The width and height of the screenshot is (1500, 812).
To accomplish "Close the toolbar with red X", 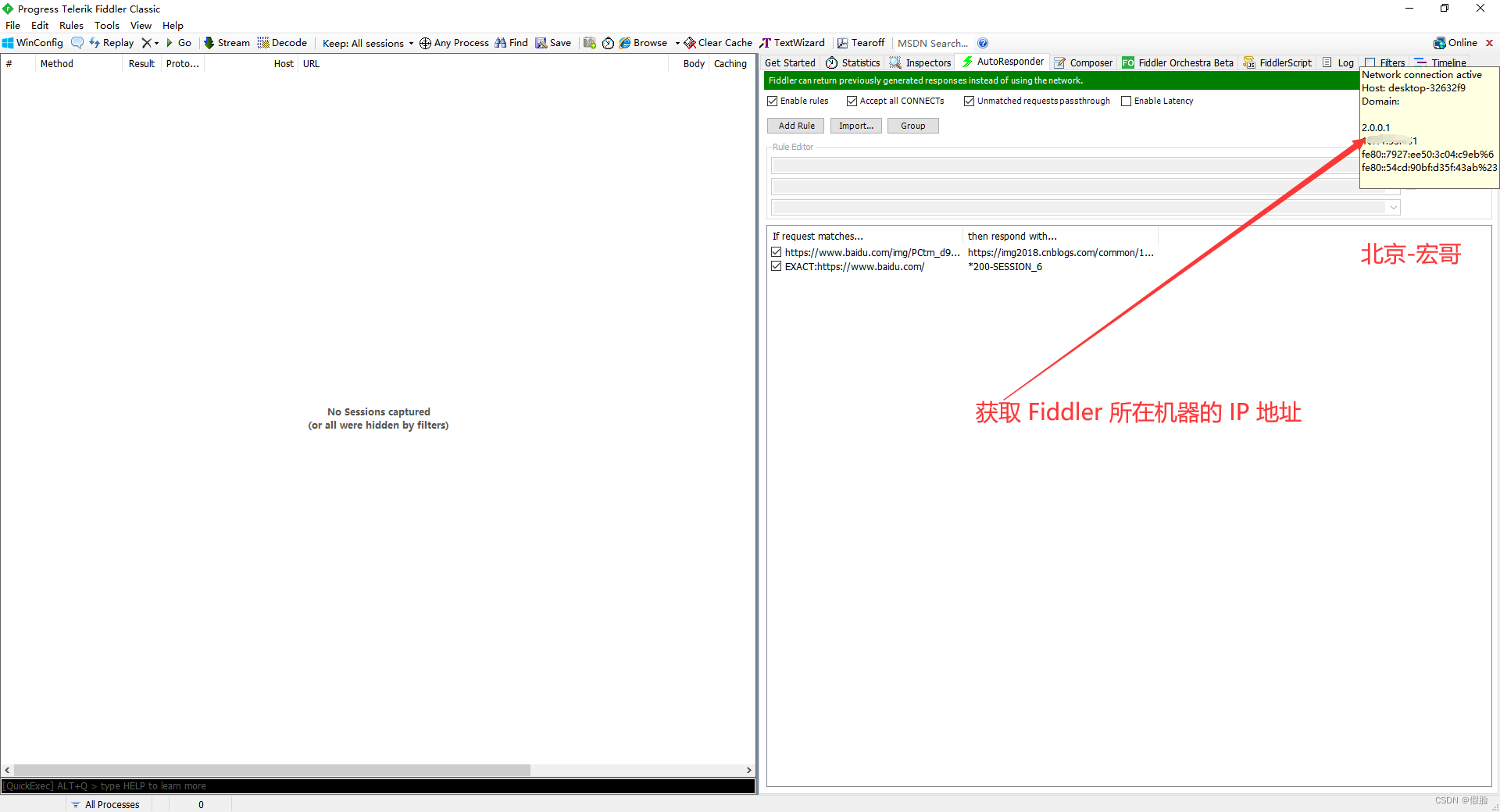I will point(1489,43).
